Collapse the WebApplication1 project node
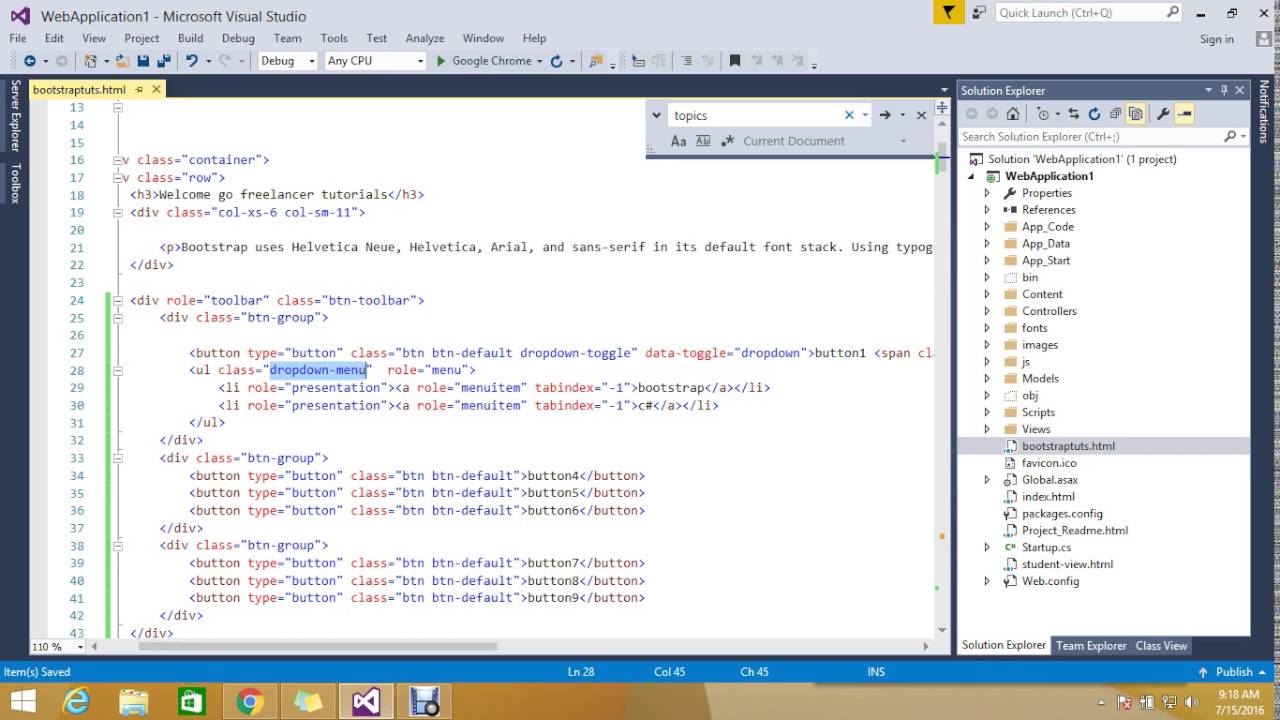Image resolution: width=1280 pixels, height=720 pixels. click(970, 177)
